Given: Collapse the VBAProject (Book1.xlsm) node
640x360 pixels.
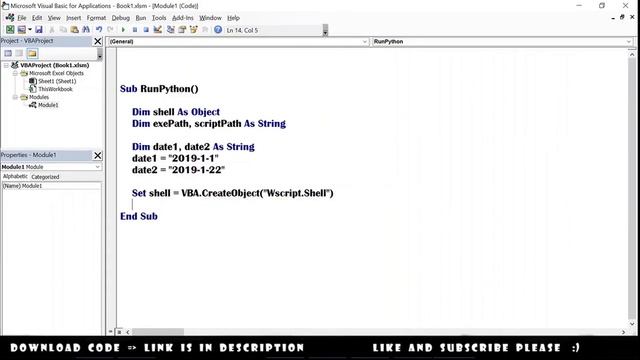Looking at the screenshot, I should click(6, 65).
